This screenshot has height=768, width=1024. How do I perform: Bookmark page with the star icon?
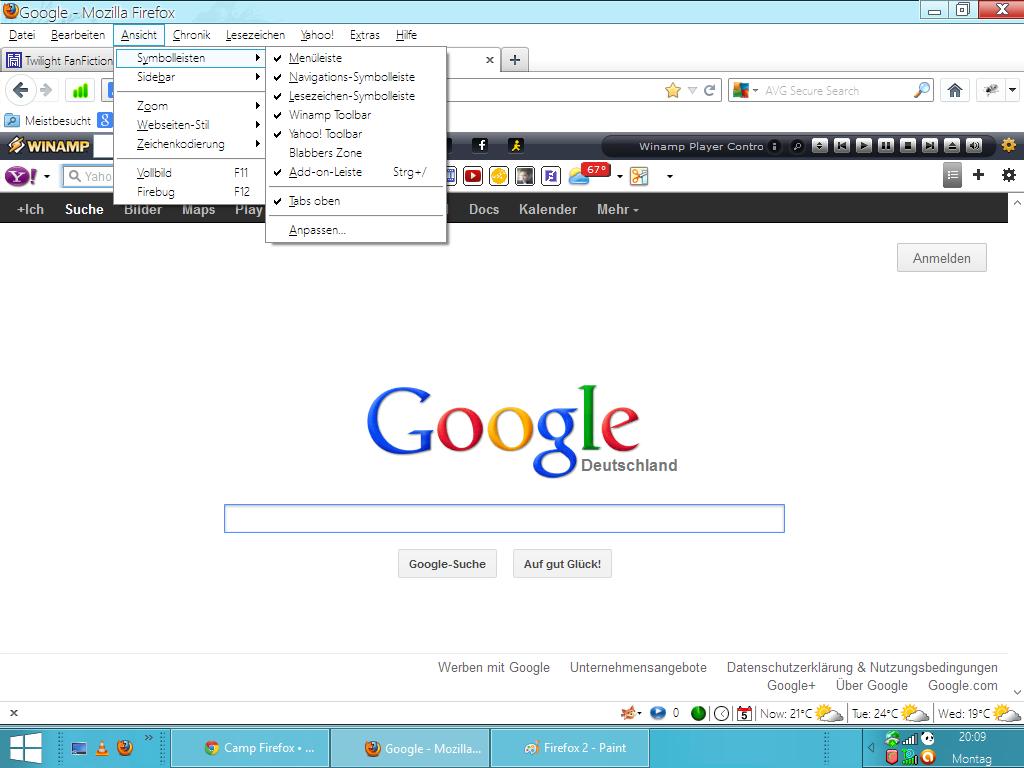pos(673,90)
